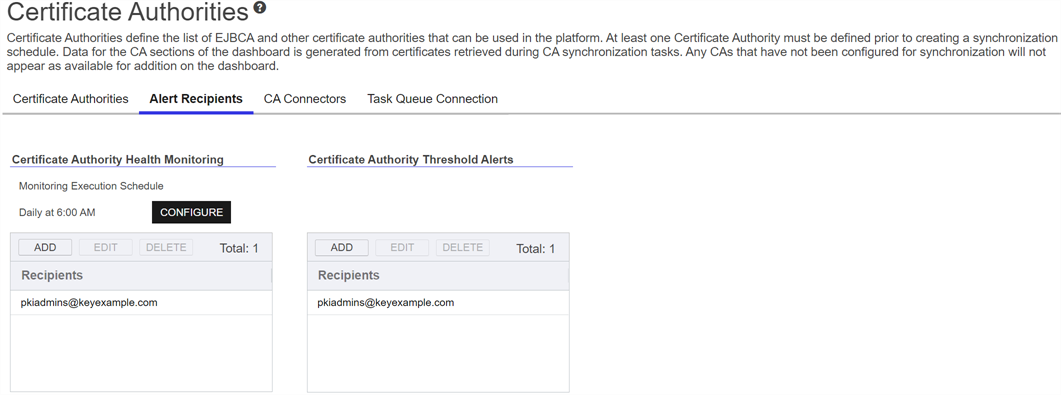Select the Alert Recipients tab
Screen dimensions: 1061x395
[196, 99]
